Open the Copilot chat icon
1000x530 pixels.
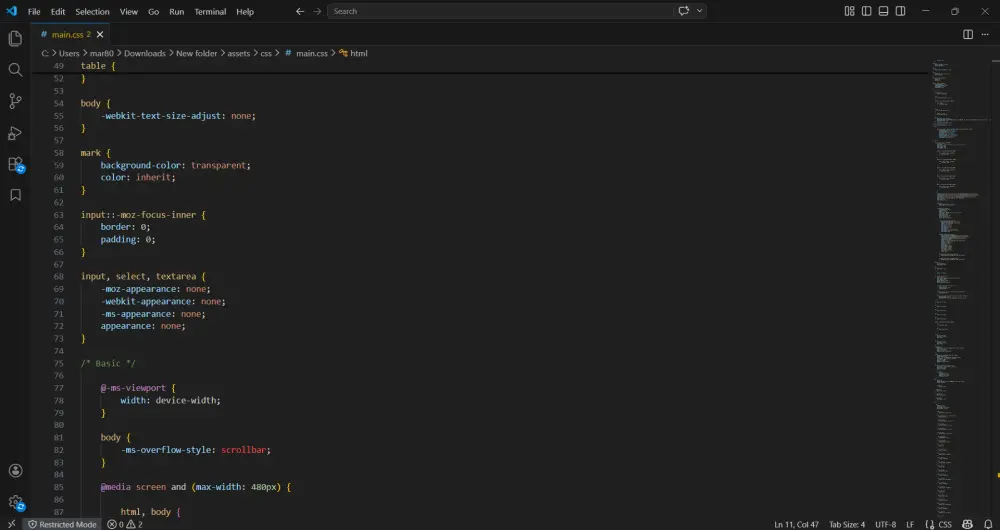[x=684, y=11]
